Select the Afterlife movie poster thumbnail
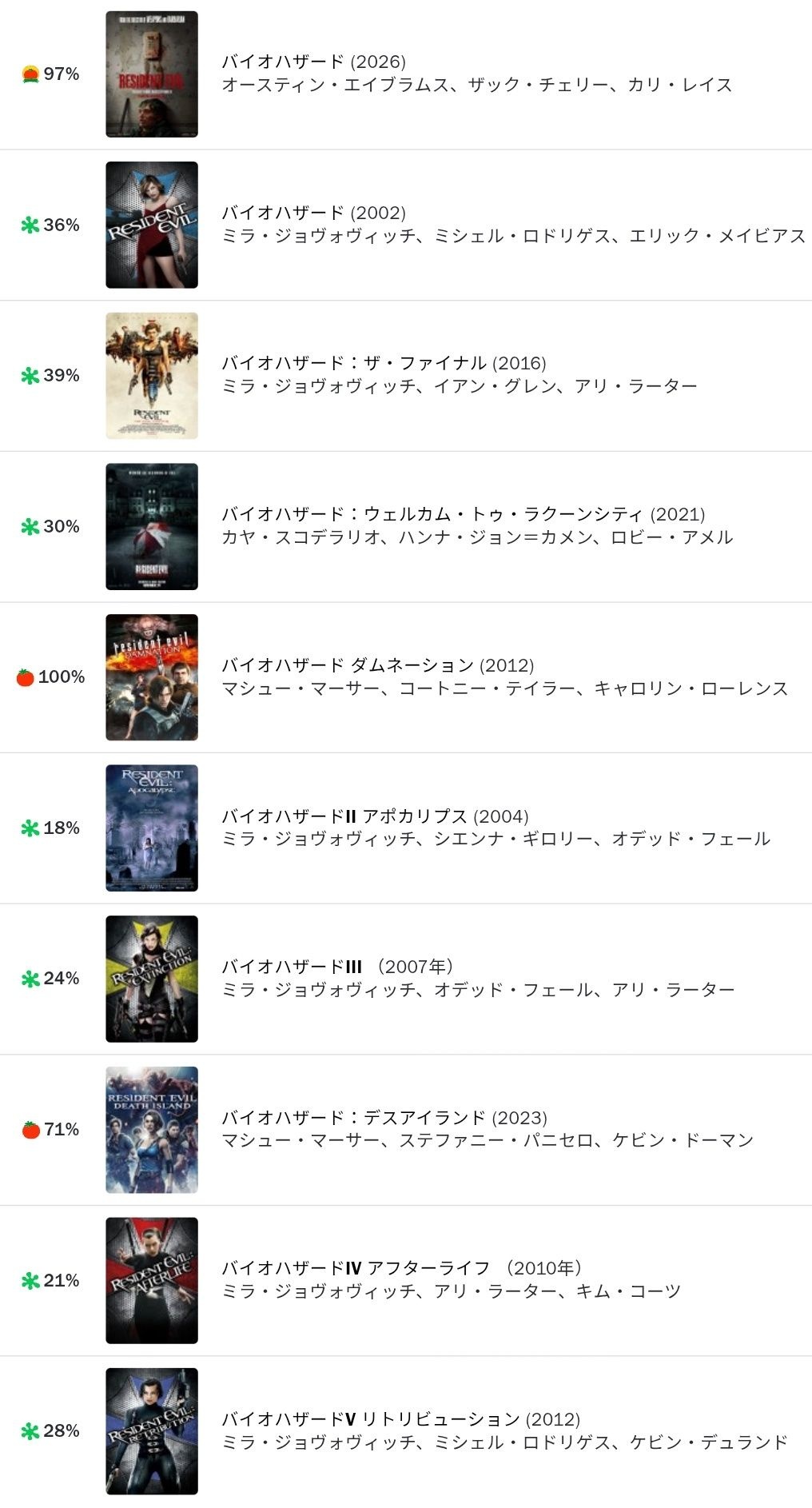This screenshot has height=1508, width=812. 152,1280
